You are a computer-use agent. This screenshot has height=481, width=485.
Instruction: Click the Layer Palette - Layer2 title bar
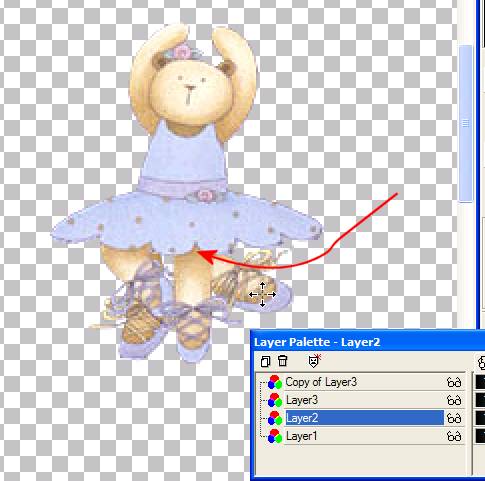368,342
